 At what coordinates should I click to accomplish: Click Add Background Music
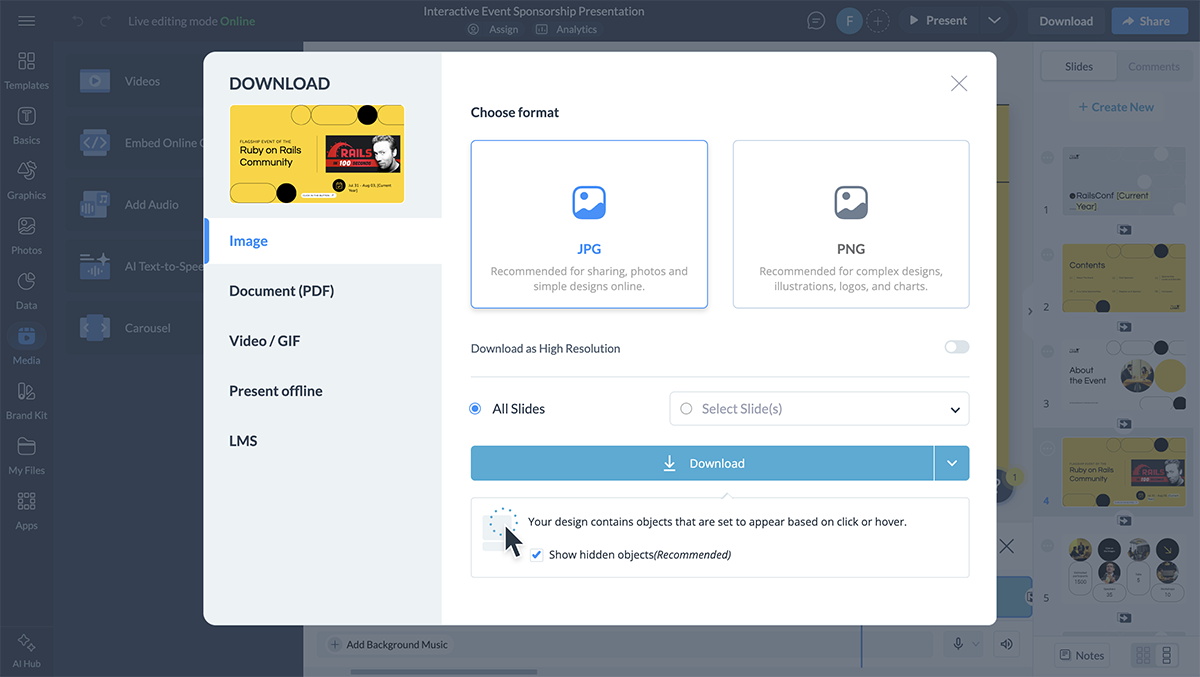click(x=388, y=645)
